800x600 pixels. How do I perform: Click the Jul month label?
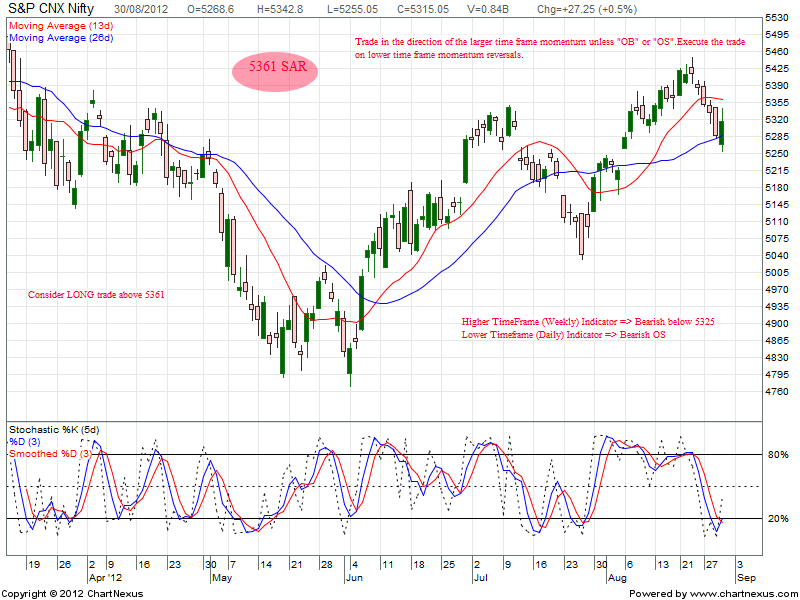481,578
